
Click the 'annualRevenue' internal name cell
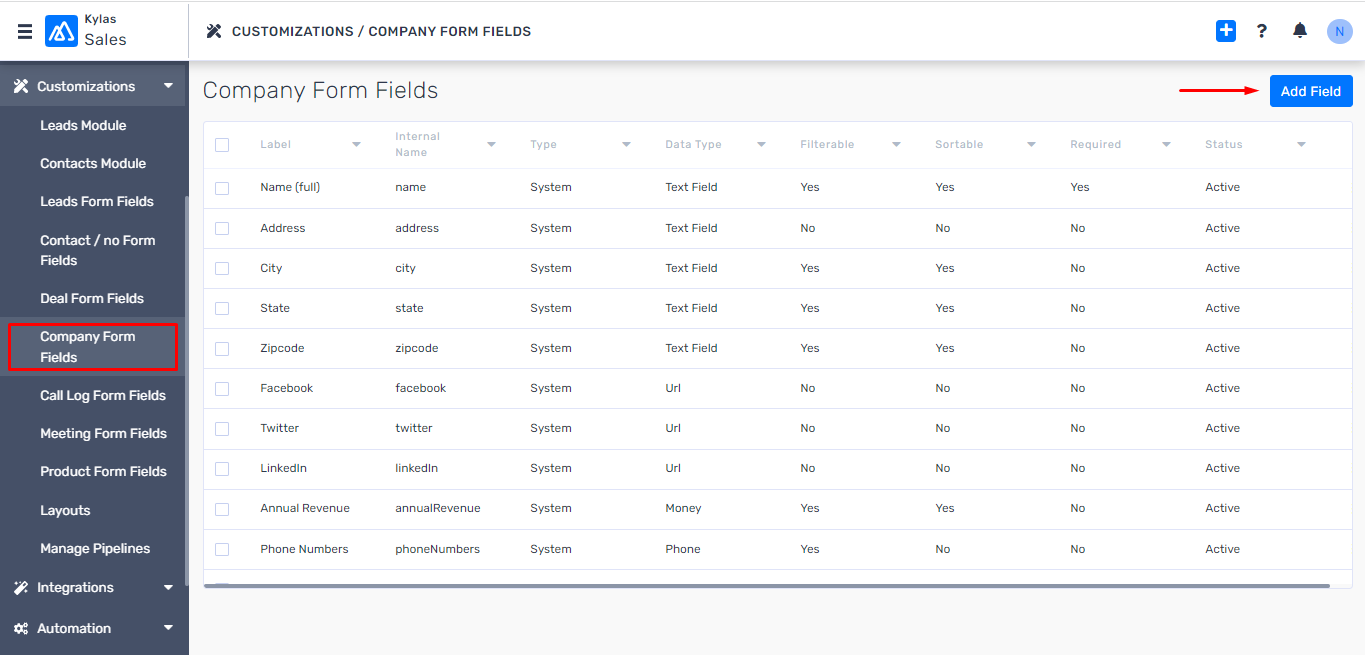coord(438,508)
